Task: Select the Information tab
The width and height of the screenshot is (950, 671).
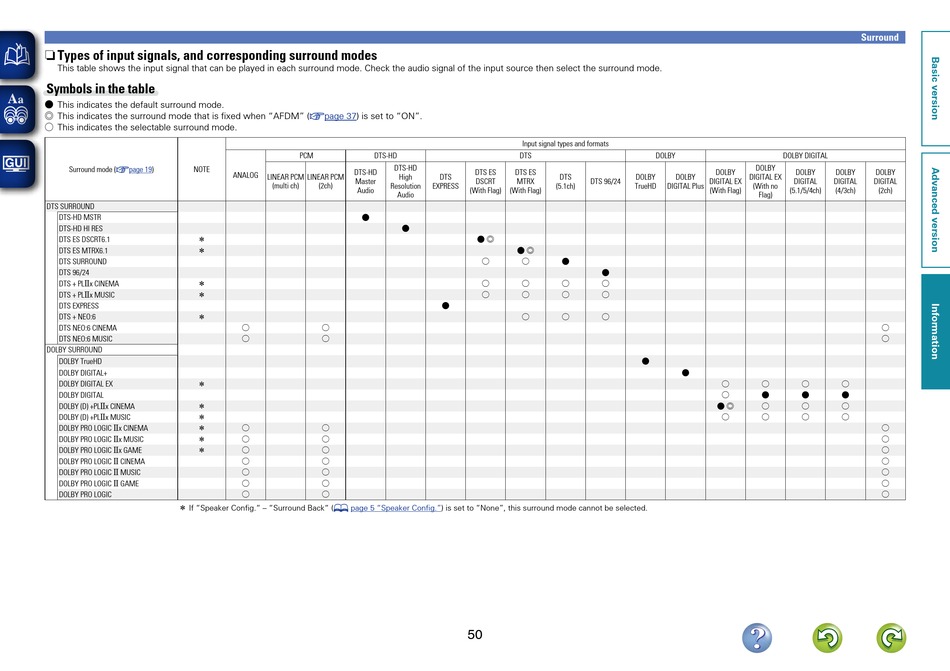Action: coord(935,331)
